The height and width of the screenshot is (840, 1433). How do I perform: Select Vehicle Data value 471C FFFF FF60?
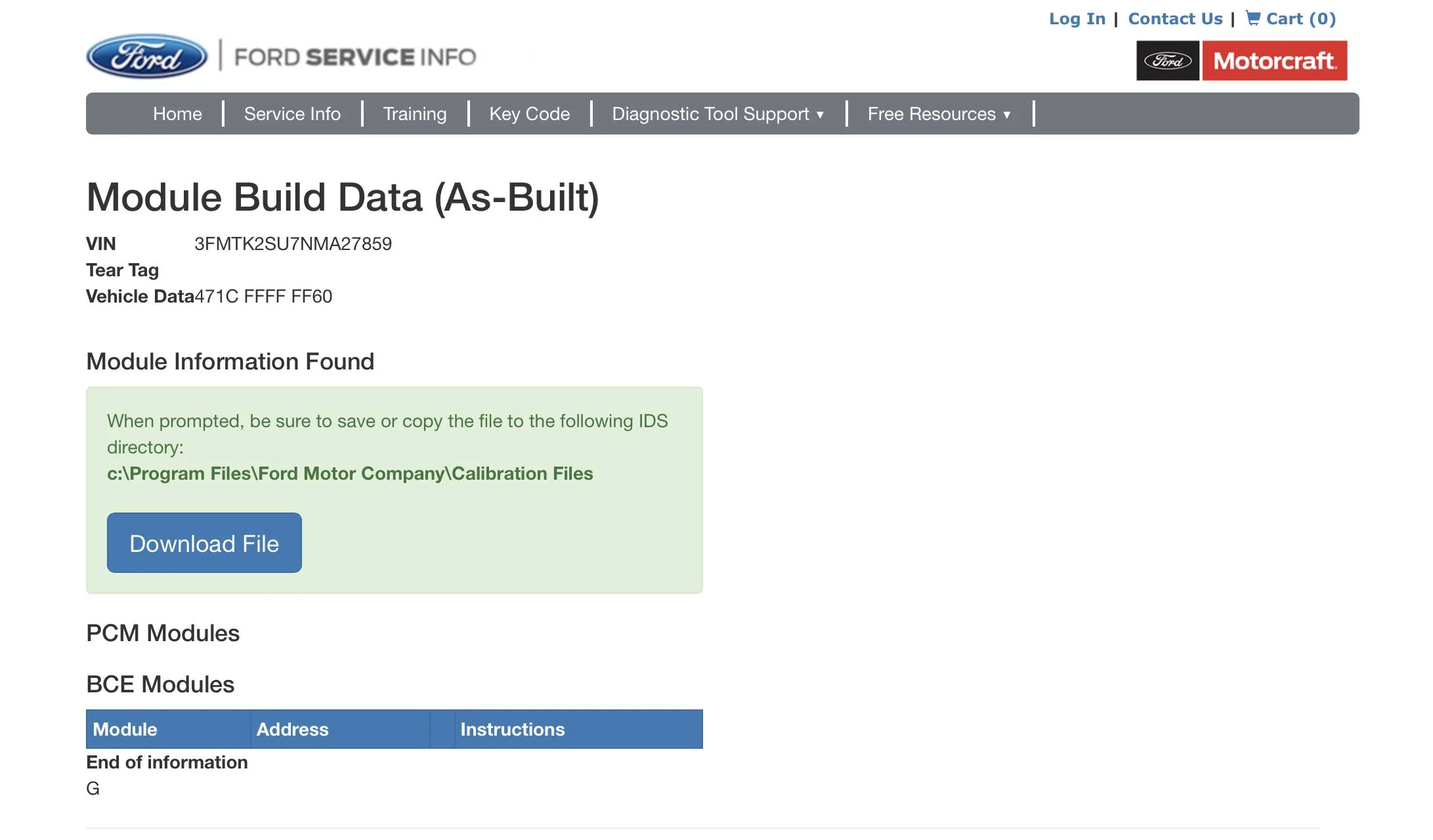point(263,296)
